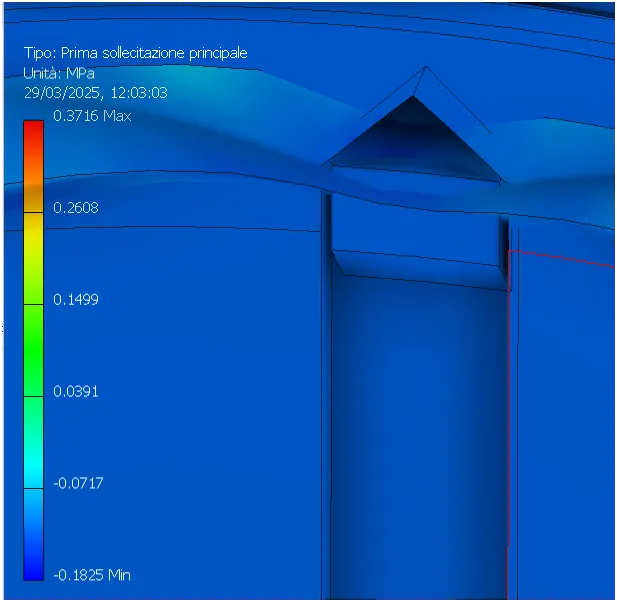Select the dark triangular notch in the model
This screenshot has height=602, width=617.
pyautogui.click(x=413, y=138)
